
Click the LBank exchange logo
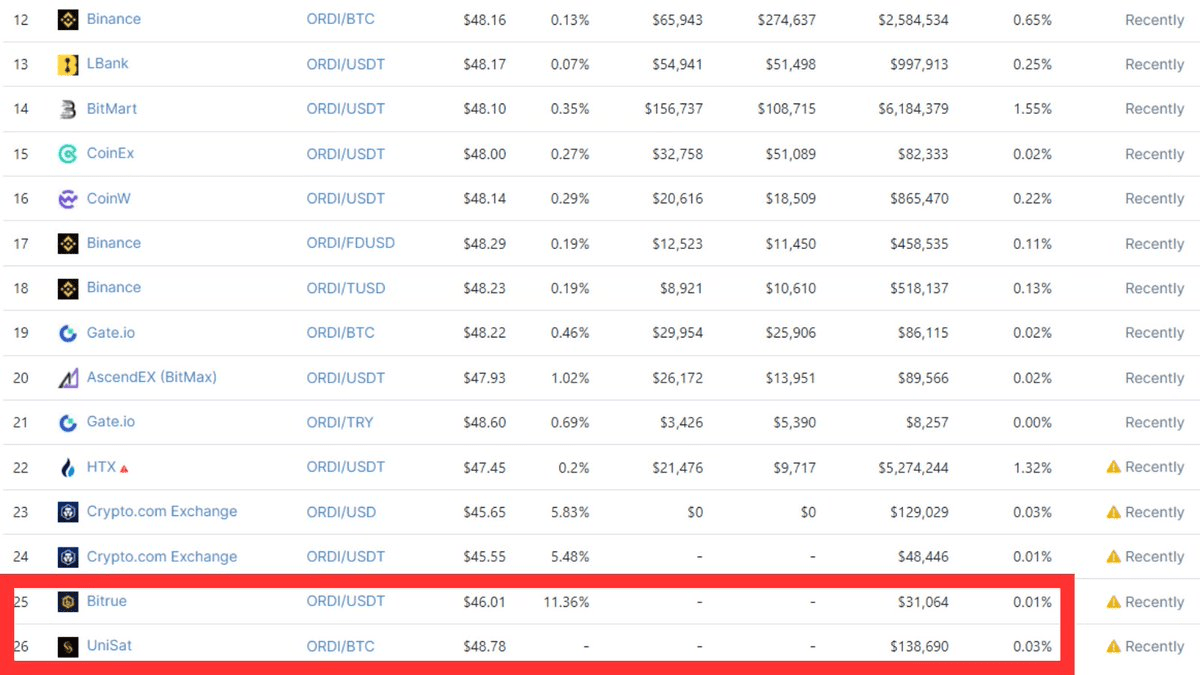(68, 65)
